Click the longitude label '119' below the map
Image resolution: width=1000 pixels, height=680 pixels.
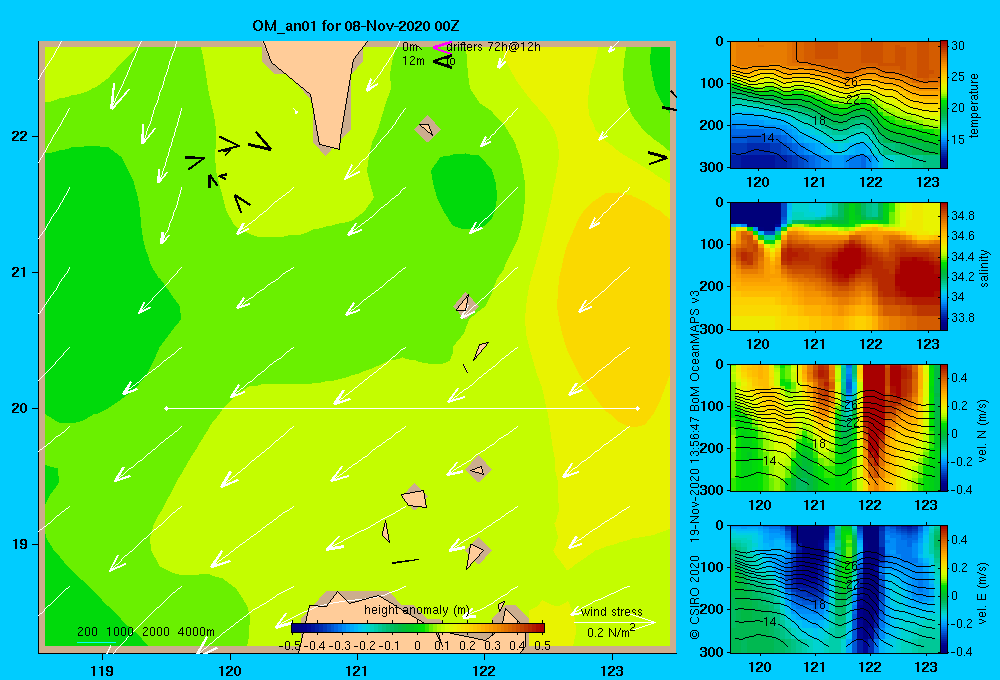pyautogui.click(x=102, y=670)
